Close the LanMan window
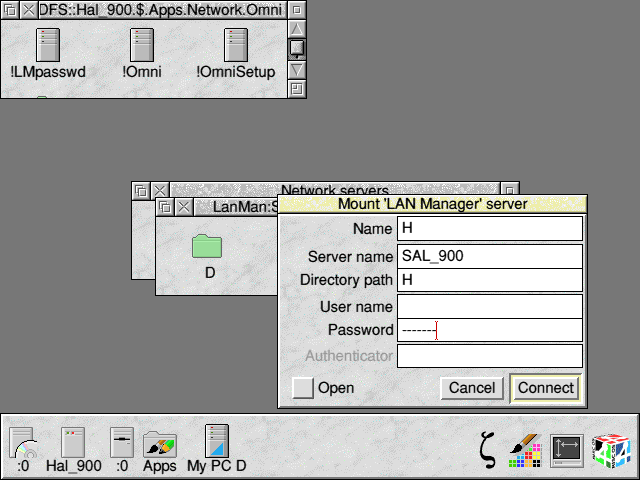The height and width of the screenshot is (480, 640). click(x=184, y=207)
